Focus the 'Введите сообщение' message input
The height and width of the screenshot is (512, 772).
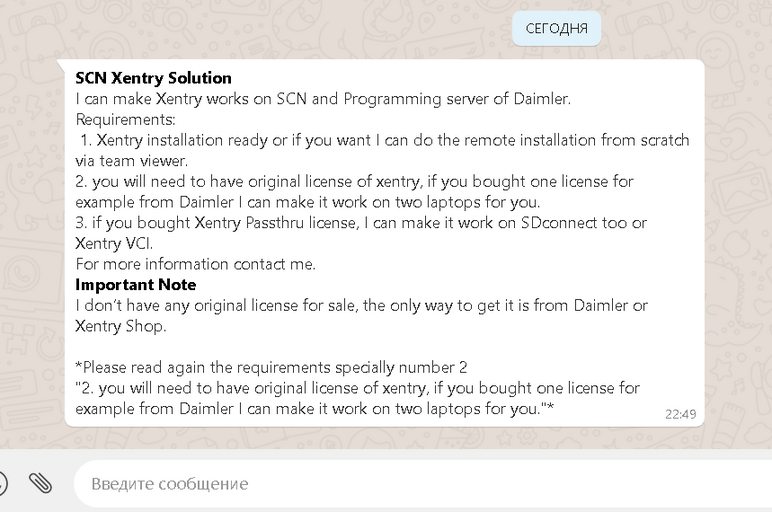(x=400, y=484)
